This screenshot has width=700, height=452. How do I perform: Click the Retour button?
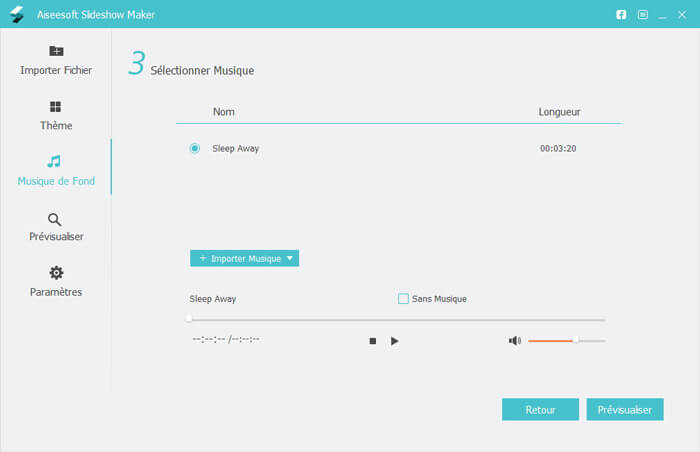pos(540,410)
